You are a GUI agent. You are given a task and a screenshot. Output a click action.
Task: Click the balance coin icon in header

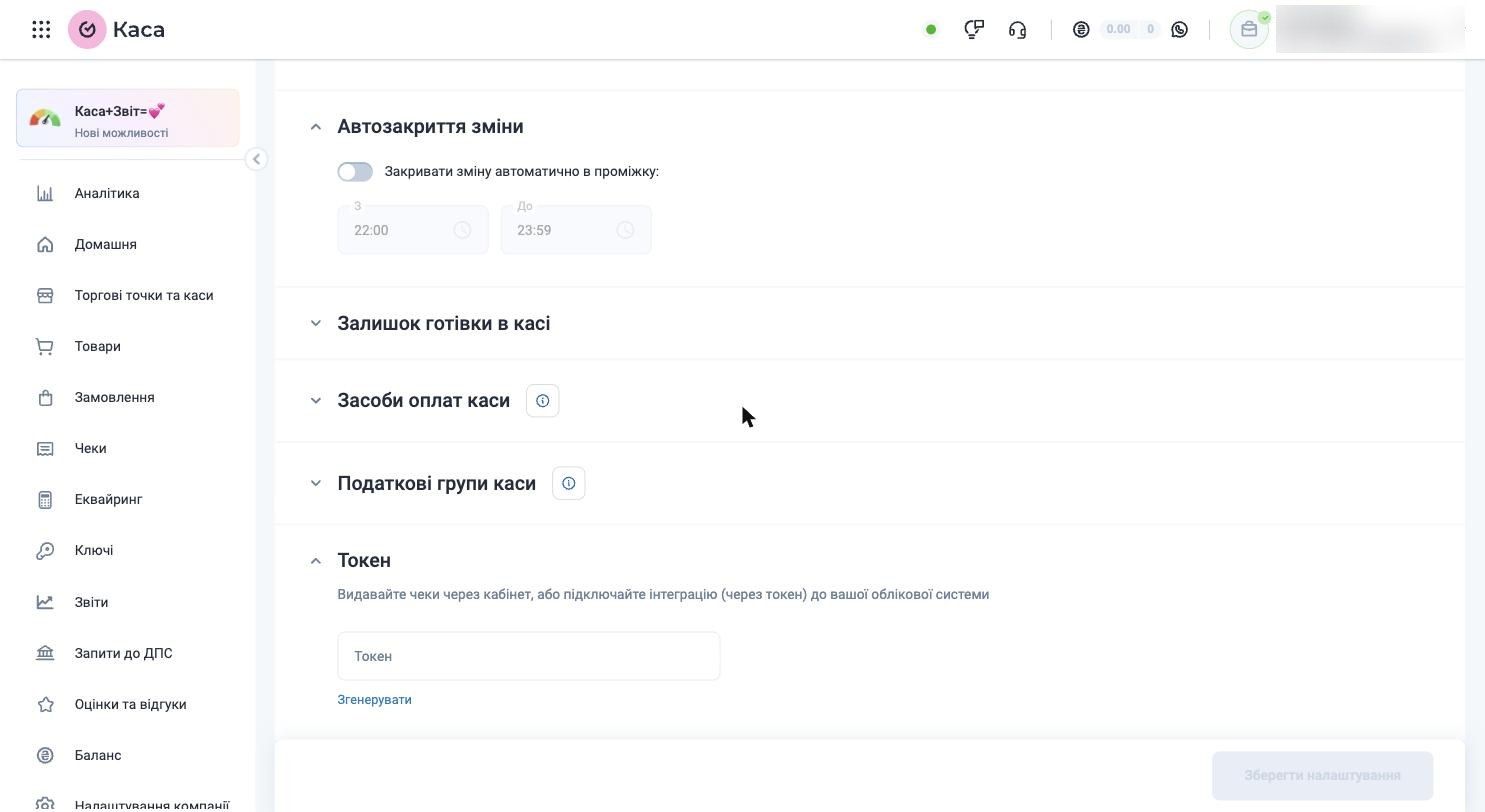click(1081, 30)
